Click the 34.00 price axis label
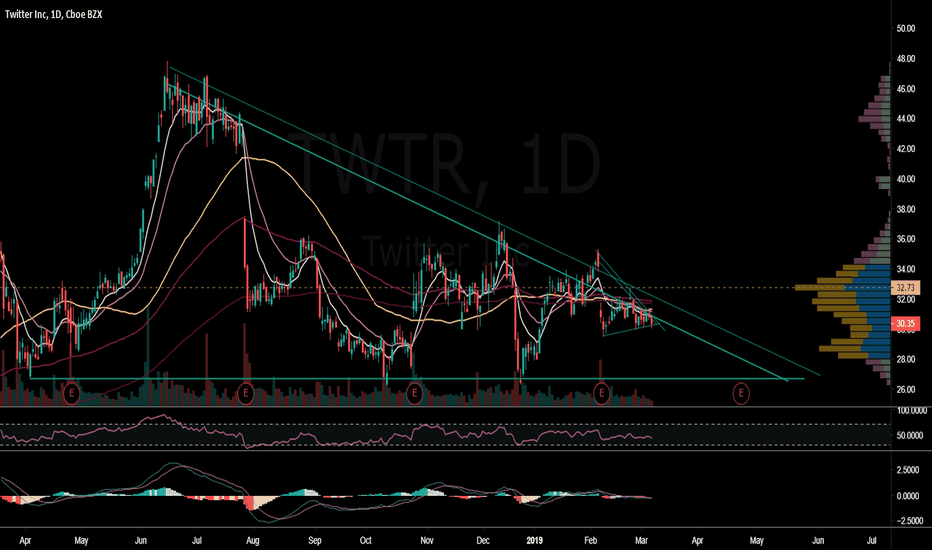The width and height of the screenshot is (932, 550). 906,269
